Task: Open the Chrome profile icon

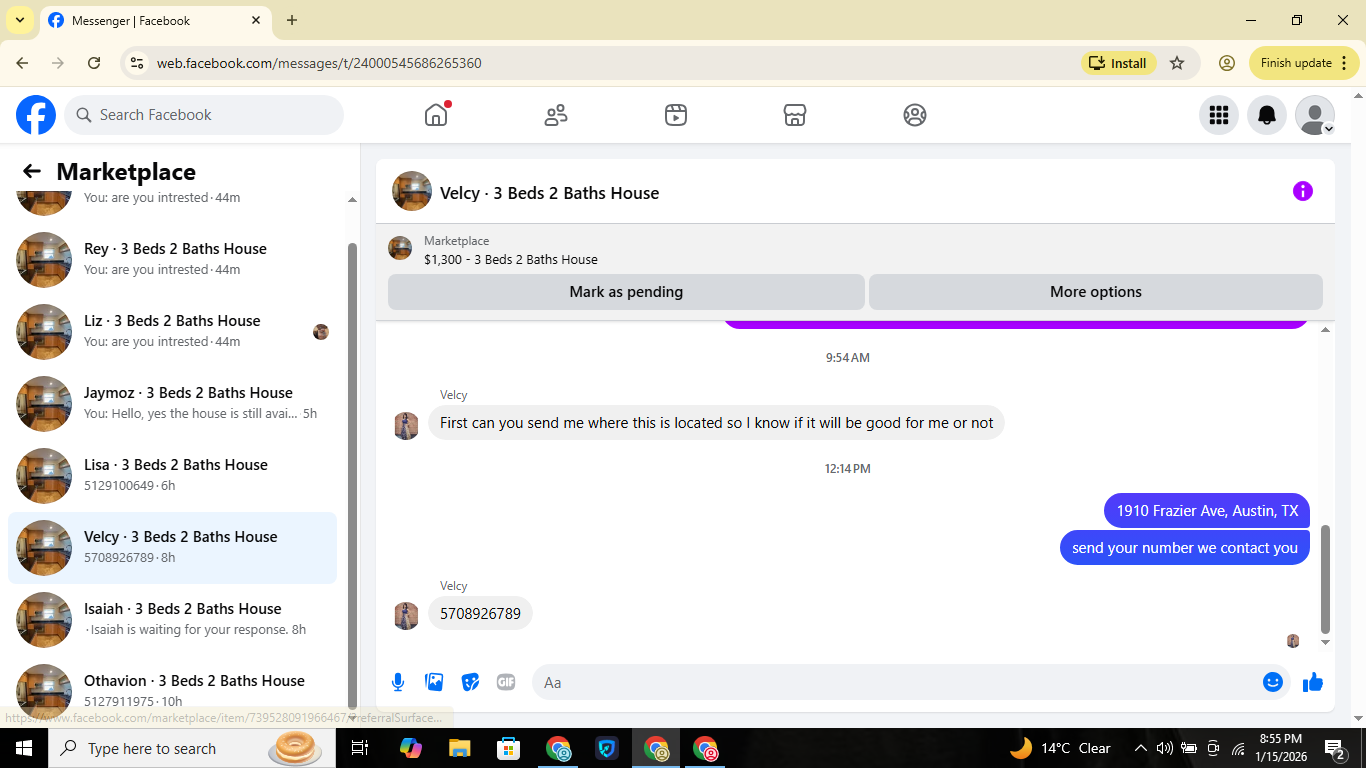Action: click(x=1227, y=63)
